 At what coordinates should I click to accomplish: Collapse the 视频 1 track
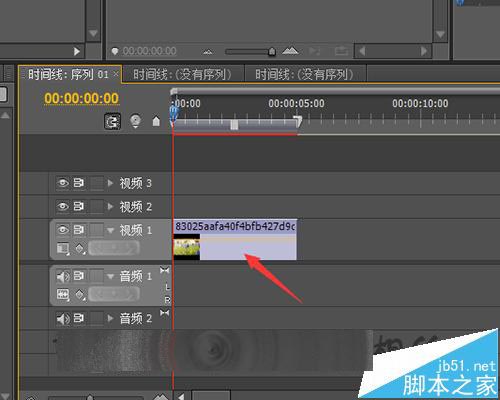[x=110, y=230]
